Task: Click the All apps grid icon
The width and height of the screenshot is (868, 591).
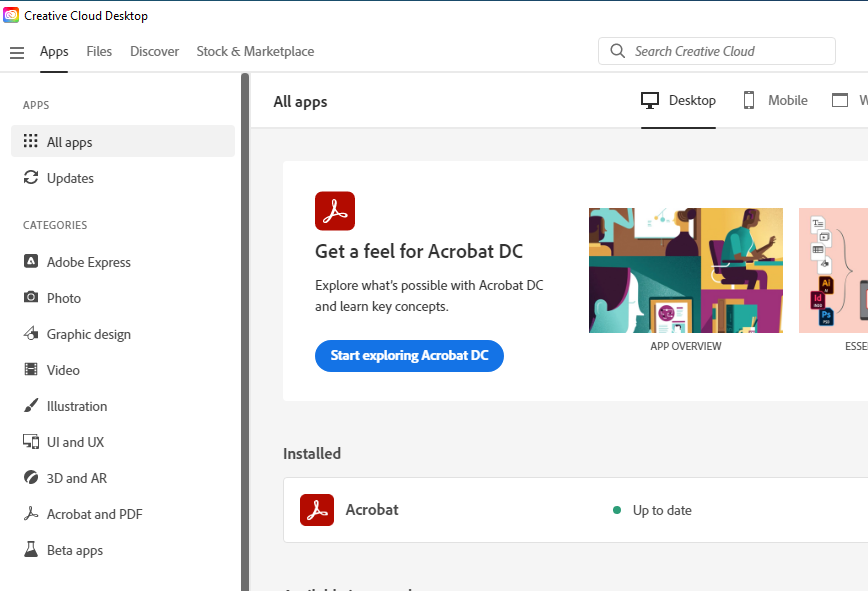Action: coord(30,142)
